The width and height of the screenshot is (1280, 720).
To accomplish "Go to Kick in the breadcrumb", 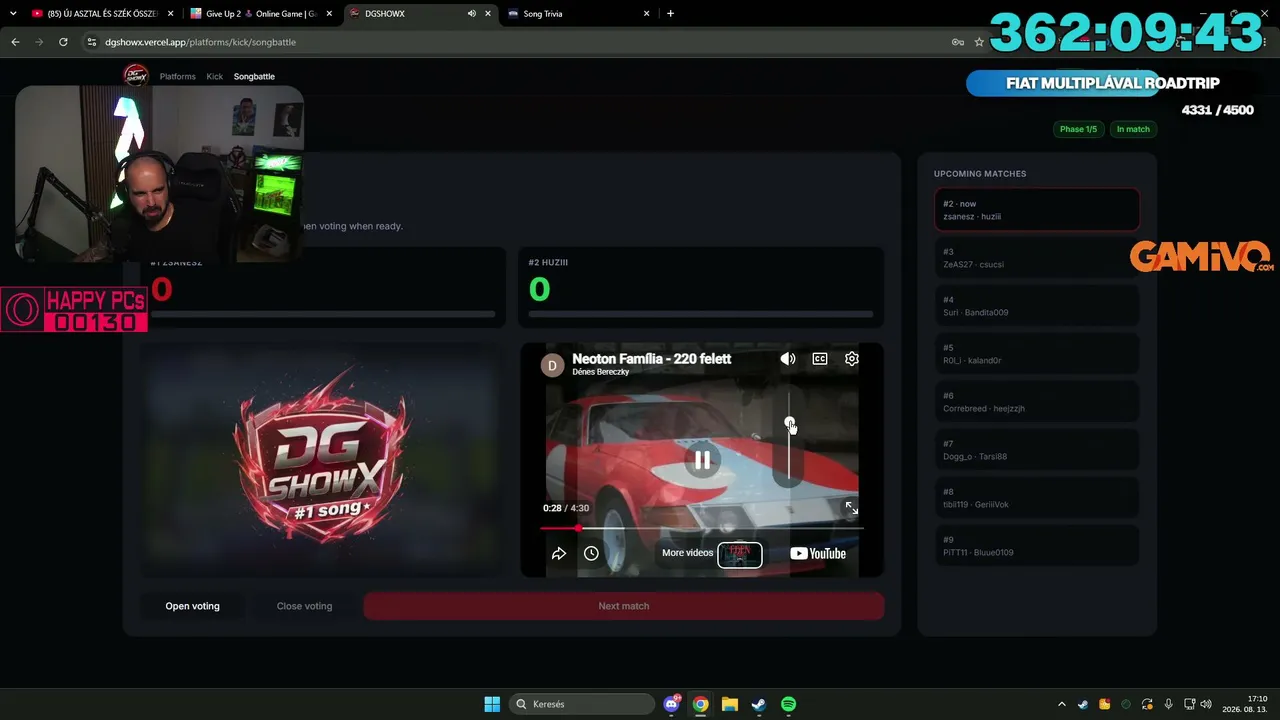I will pyautogui.click(x=215, y=76).
